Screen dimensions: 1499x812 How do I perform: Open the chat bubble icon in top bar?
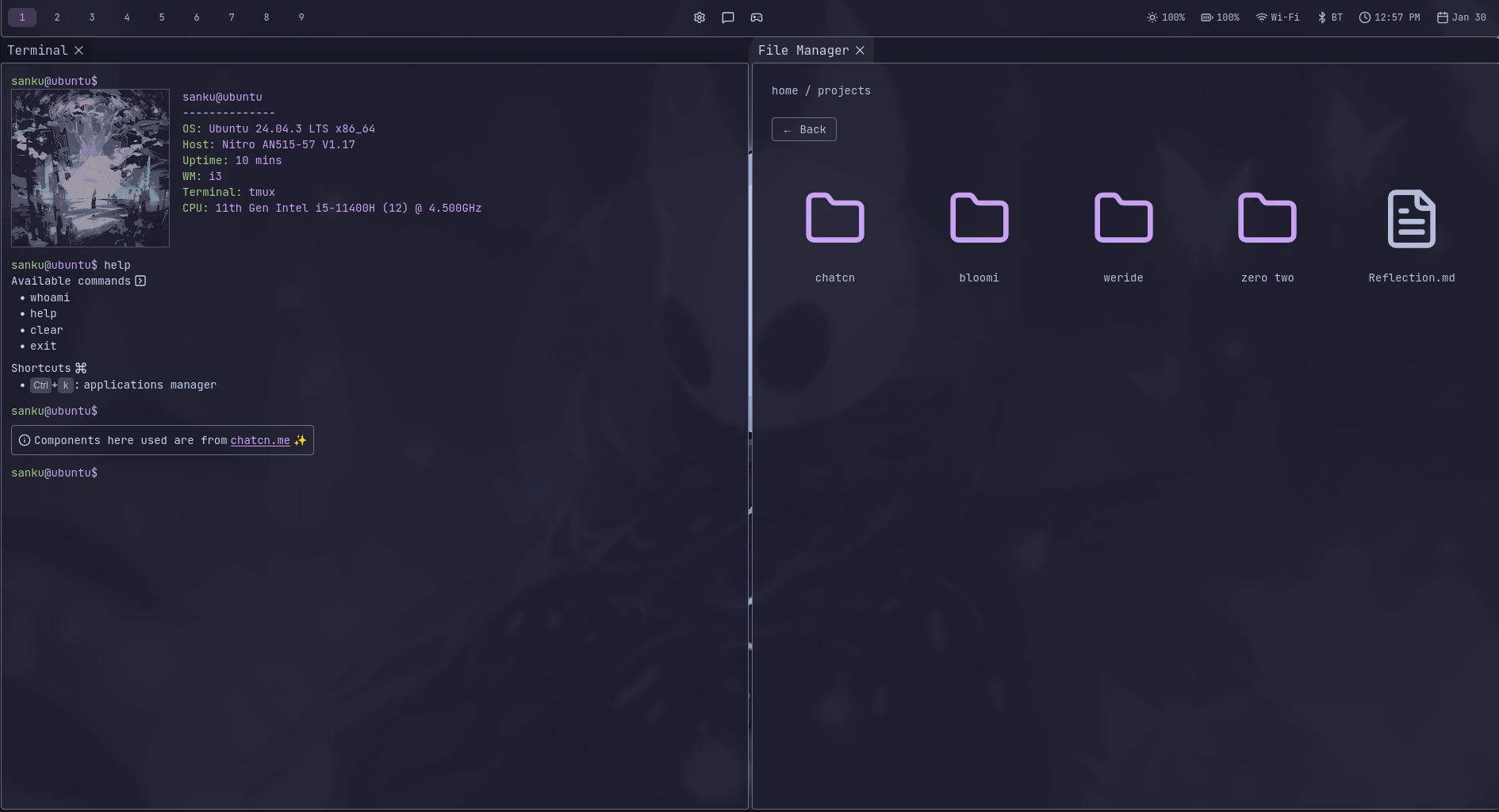(728, 17)
